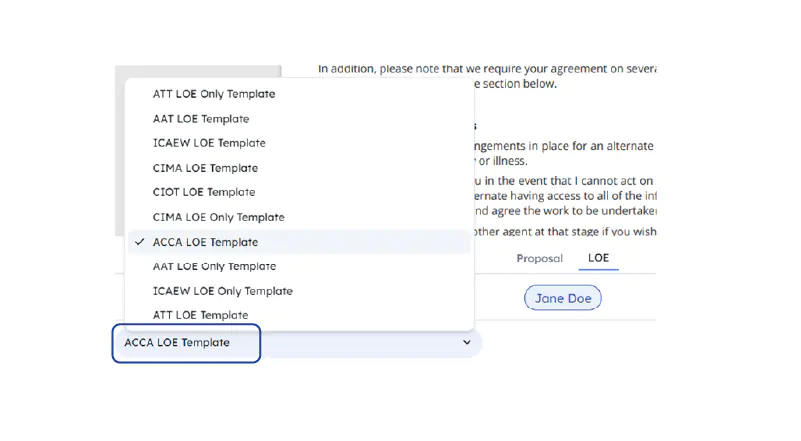Open the LOE tab
Viewport: 801px width, 441px height.
point(598,258)
